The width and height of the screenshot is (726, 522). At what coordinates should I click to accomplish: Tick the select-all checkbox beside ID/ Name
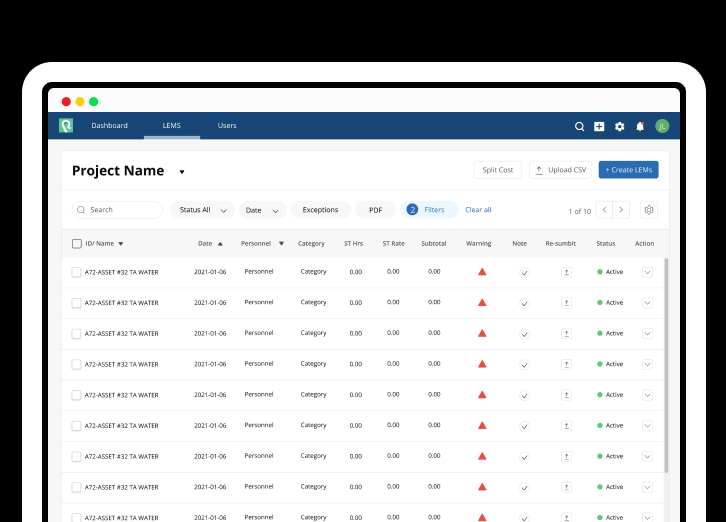(x=77, y=244)
